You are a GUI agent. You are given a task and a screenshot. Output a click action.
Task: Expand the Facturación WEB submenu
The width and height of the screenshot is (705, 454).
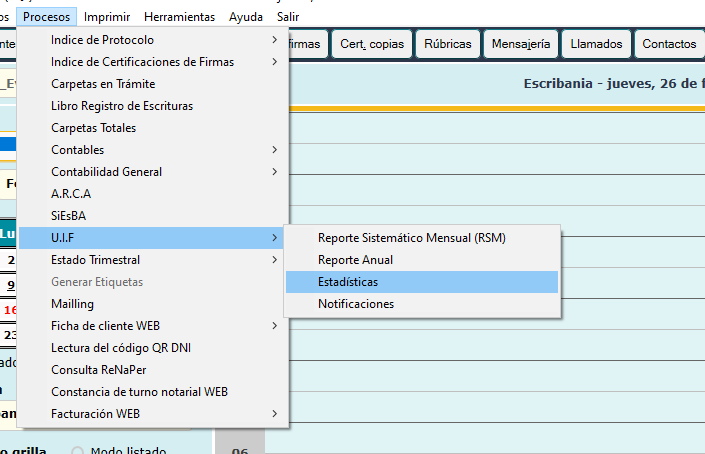click(x=95, y=414)
